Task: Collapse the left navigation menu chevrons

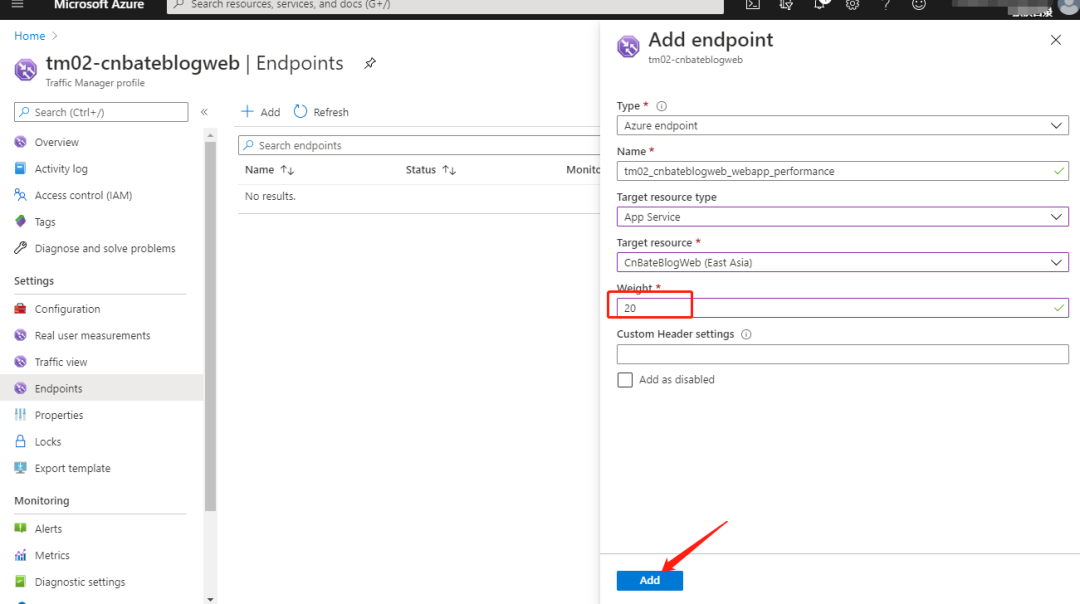Action: coord(204,112)
